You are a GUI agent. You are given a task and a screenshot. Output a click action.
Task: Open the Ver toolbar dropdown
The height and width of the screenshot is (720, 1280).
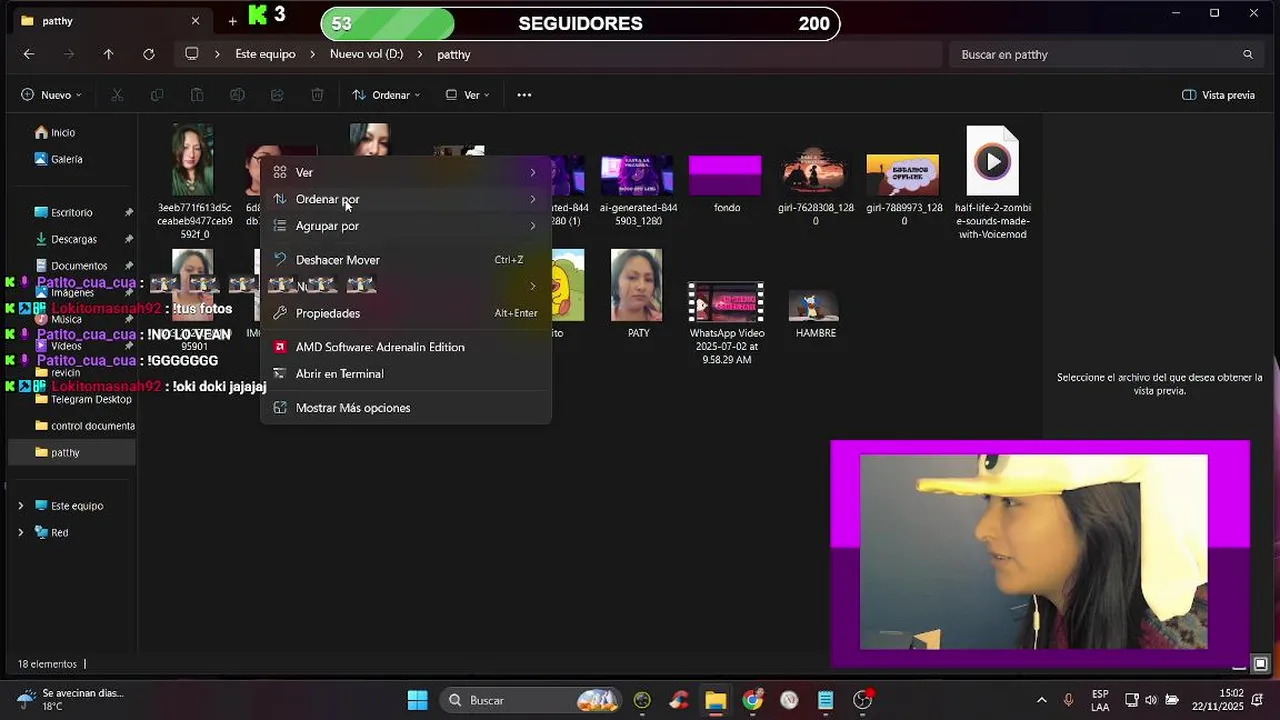(467, 95)
